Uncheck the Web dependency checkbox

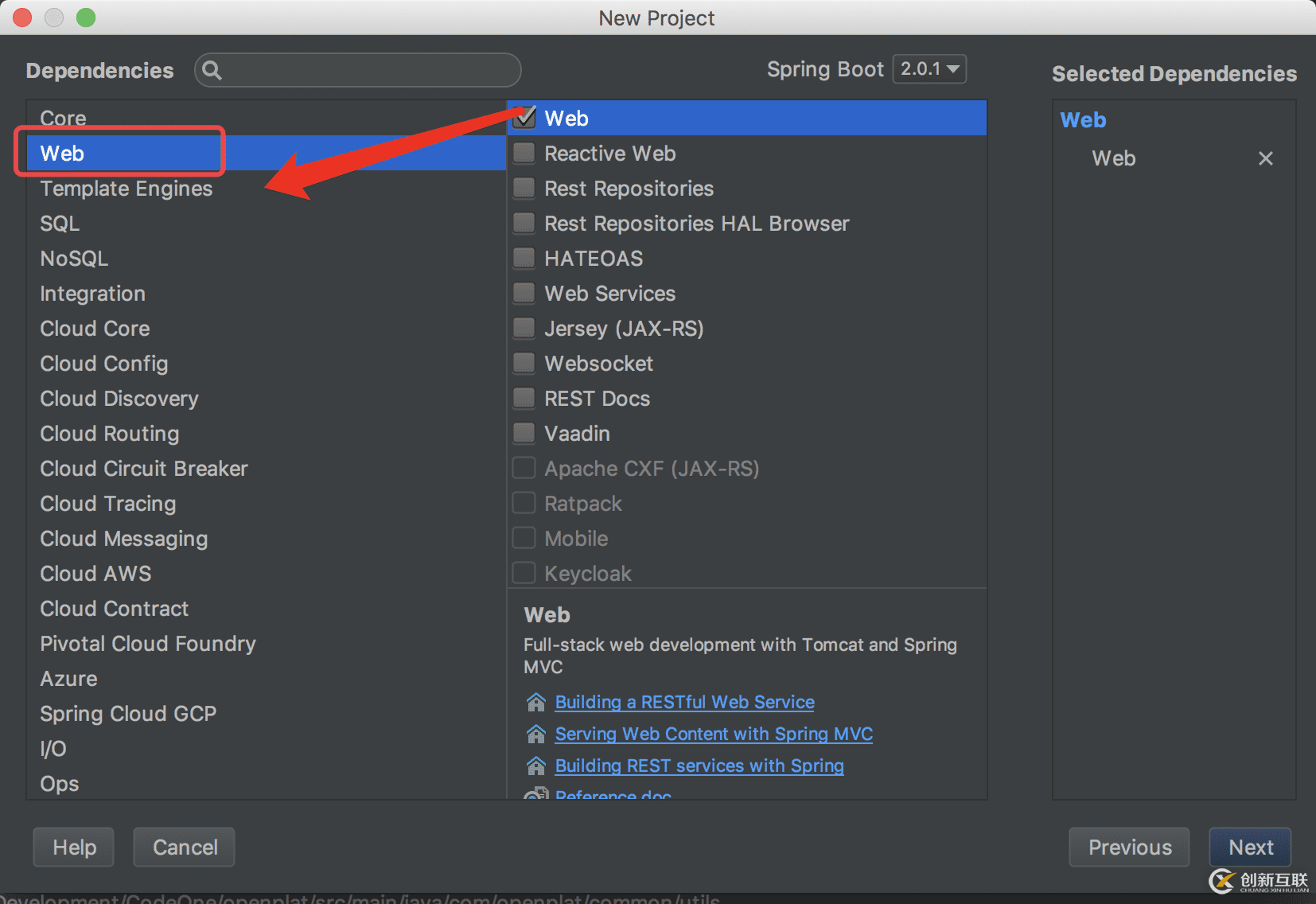524,118
